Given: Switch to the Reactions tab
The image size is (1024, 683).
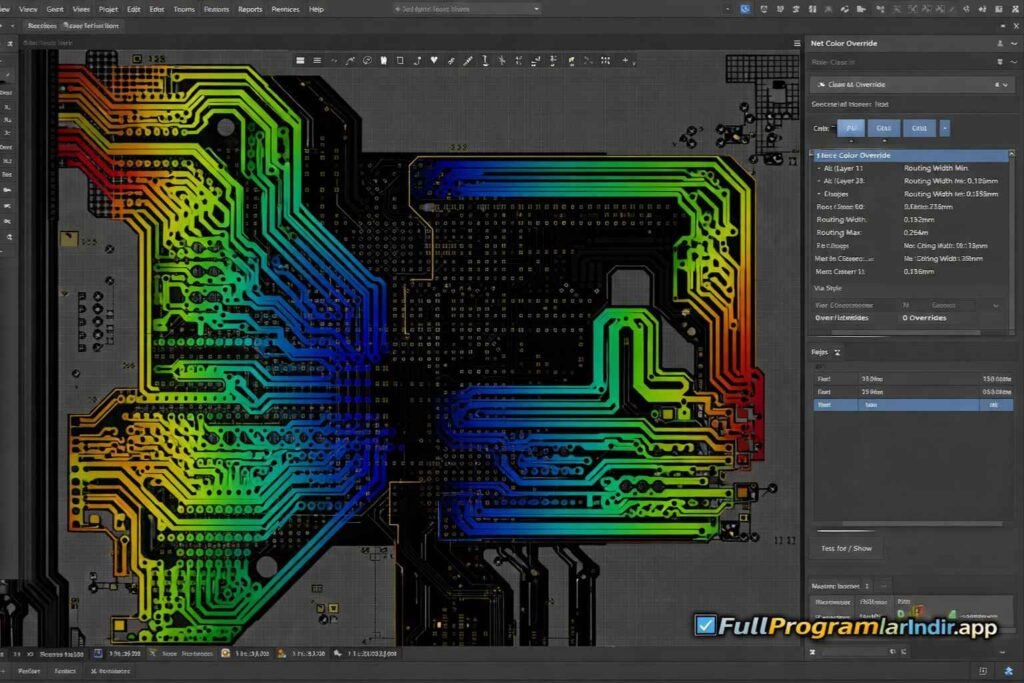Looking at the screenshot, I should click(x=42, y=26).
